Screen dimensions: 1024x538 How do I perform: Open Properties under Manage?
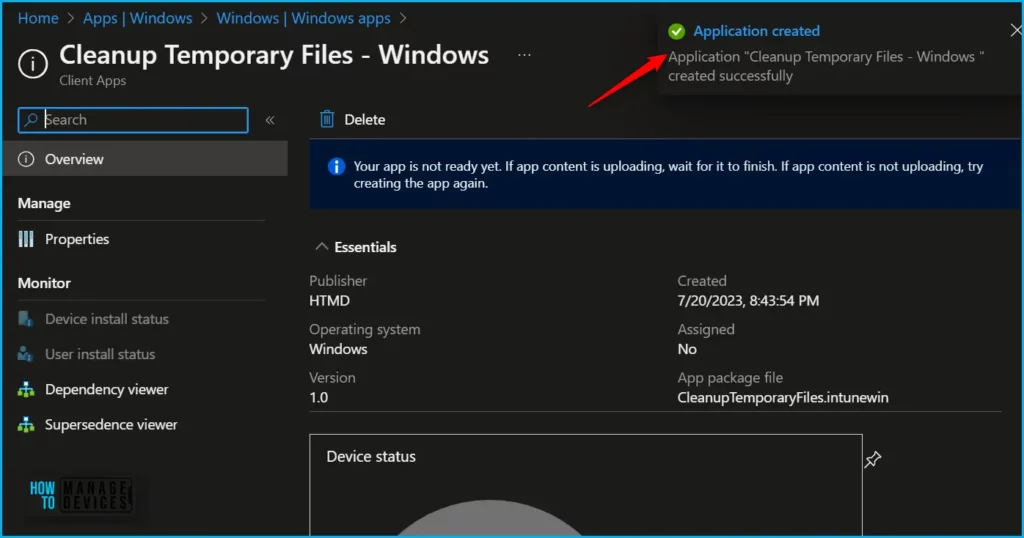pos(76,239)
